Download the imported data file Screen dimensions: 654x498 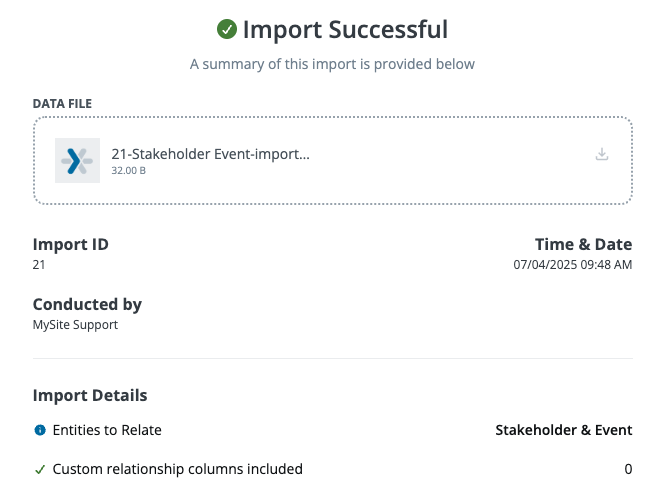click(x=602, y=154)
